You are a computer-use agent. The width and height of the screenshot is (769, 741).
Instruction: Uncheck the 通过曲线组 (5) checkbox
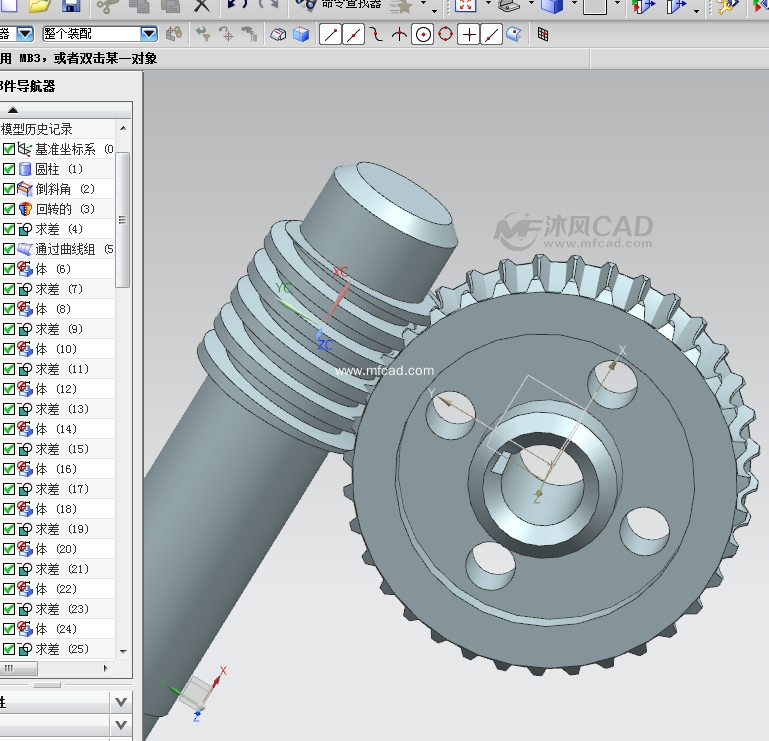tap(8, 249)
